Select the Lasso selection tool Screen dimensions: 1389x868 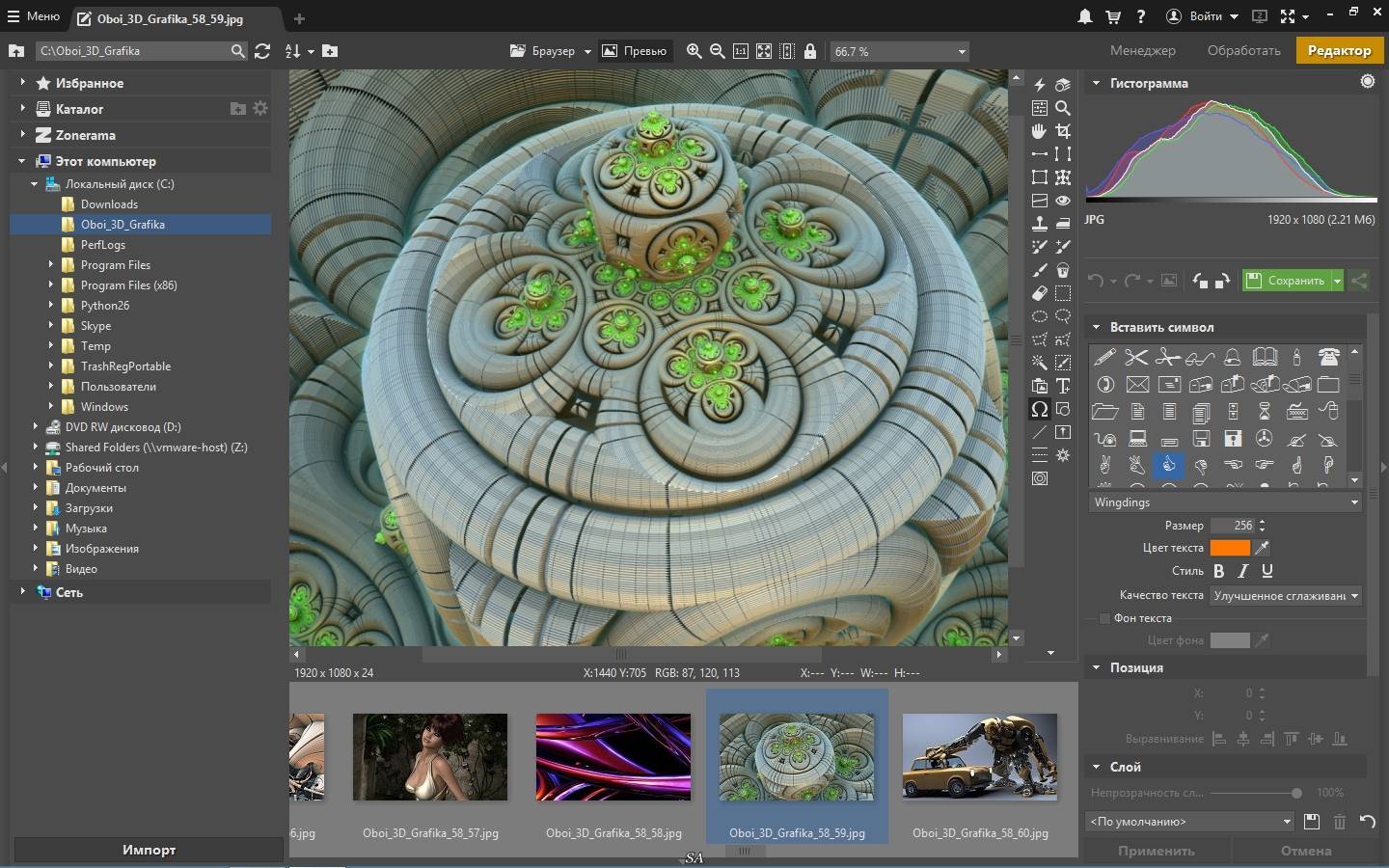(x=1063, y=316)
